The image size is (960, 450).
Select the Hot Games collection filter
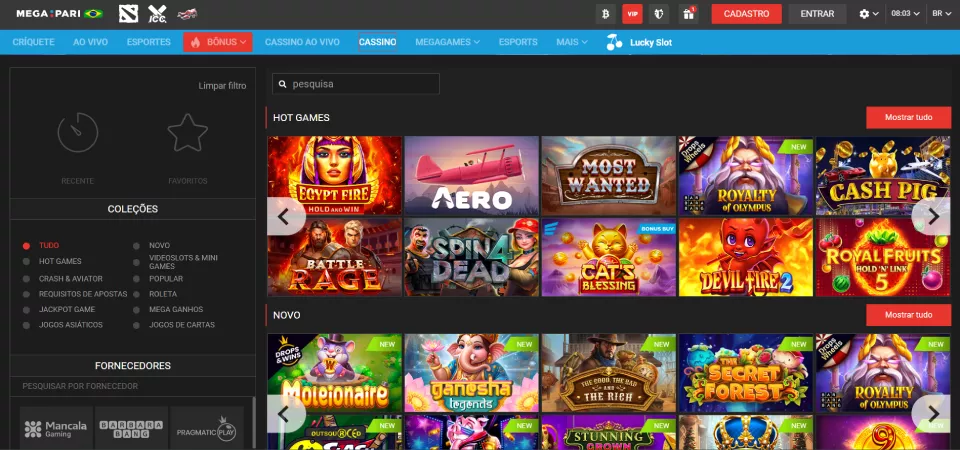click(x=60, y=261)
